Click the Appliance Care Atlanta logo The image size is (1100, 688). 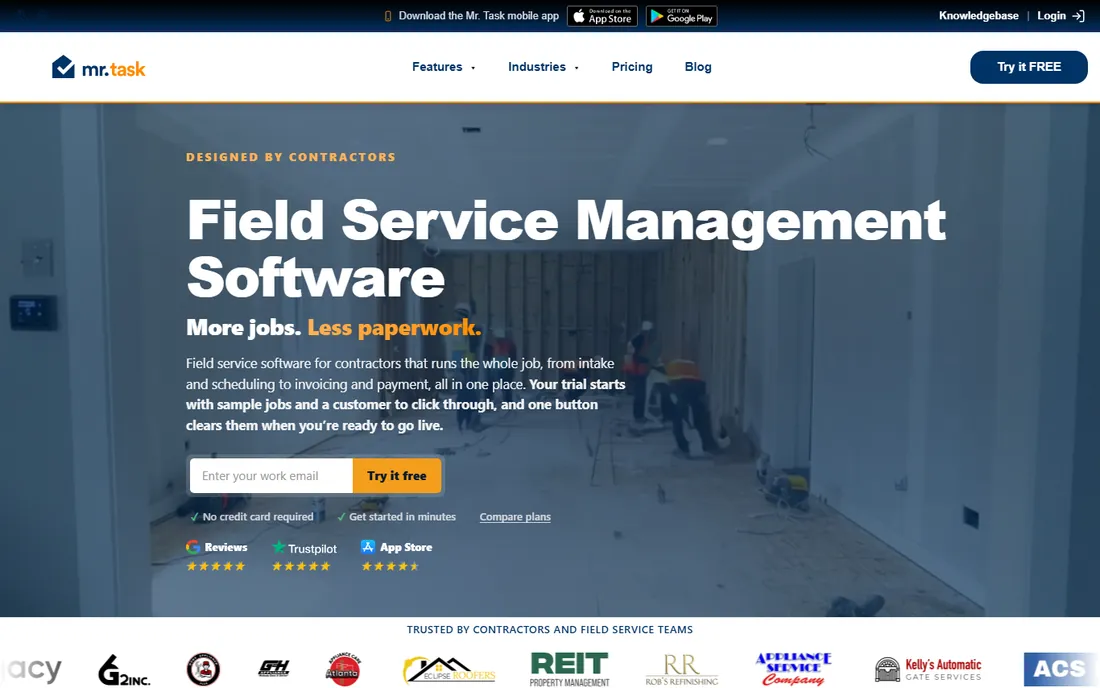[343, 669]
